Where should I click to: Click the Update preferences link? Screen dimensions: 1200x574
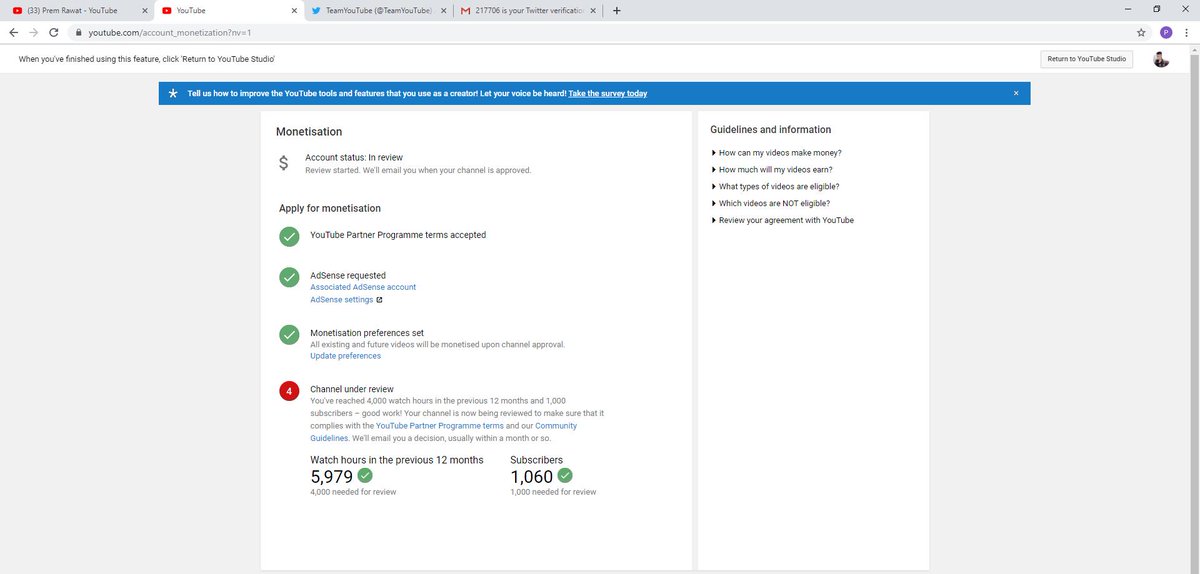(345, 356)
